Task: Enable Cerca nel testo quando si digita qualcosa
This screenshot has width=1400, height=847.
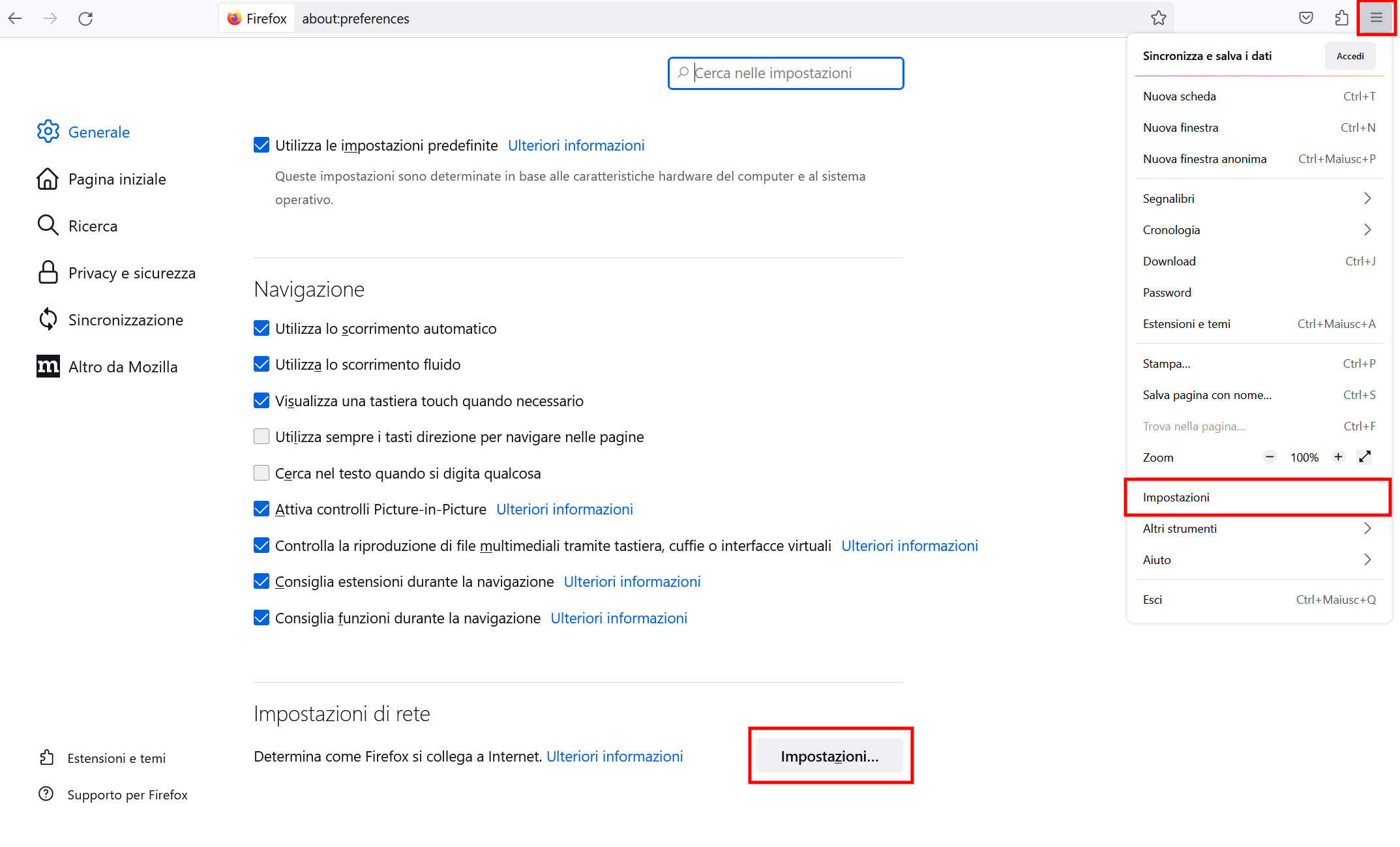Action: pyautogui.click(x=261, y=473)
